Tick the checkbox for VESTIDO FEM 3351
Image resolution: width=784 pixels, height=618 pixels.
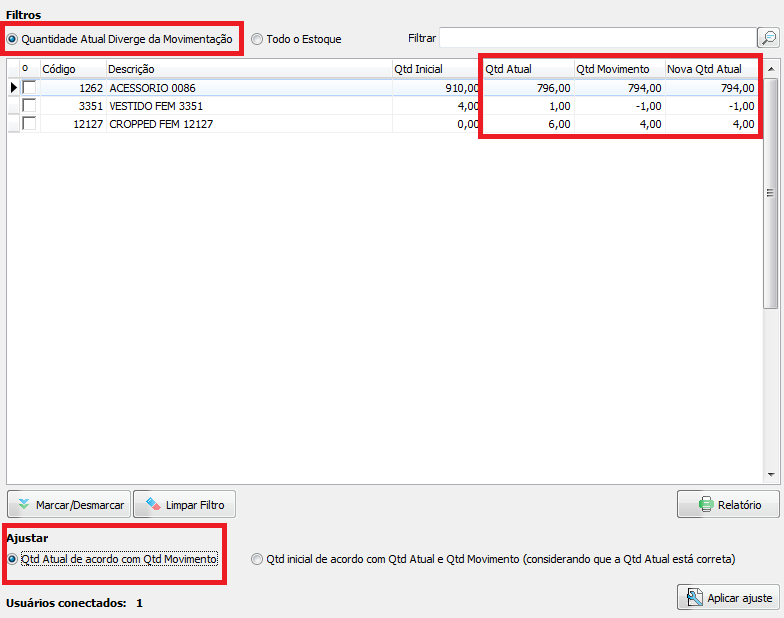(x=29, y=106)
